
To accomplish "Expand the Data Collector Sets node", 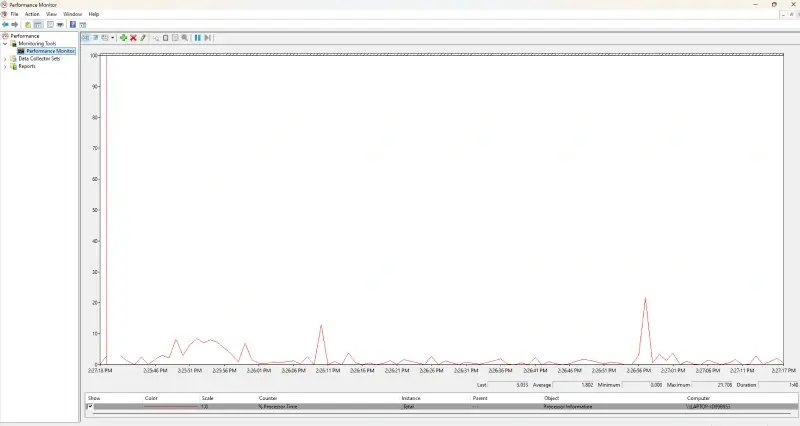I will click(5, 59).
